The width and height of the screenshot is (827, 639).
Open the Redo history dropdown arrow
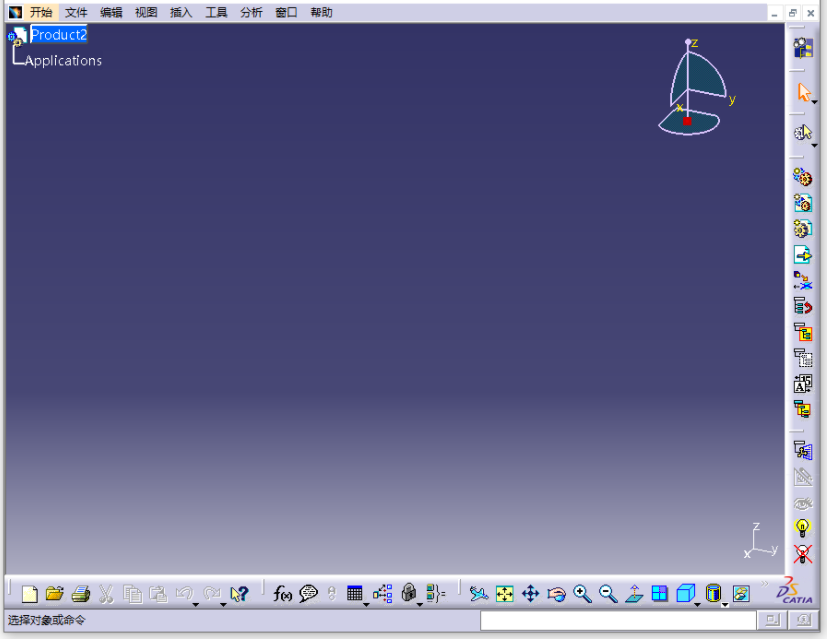point(223,604)
